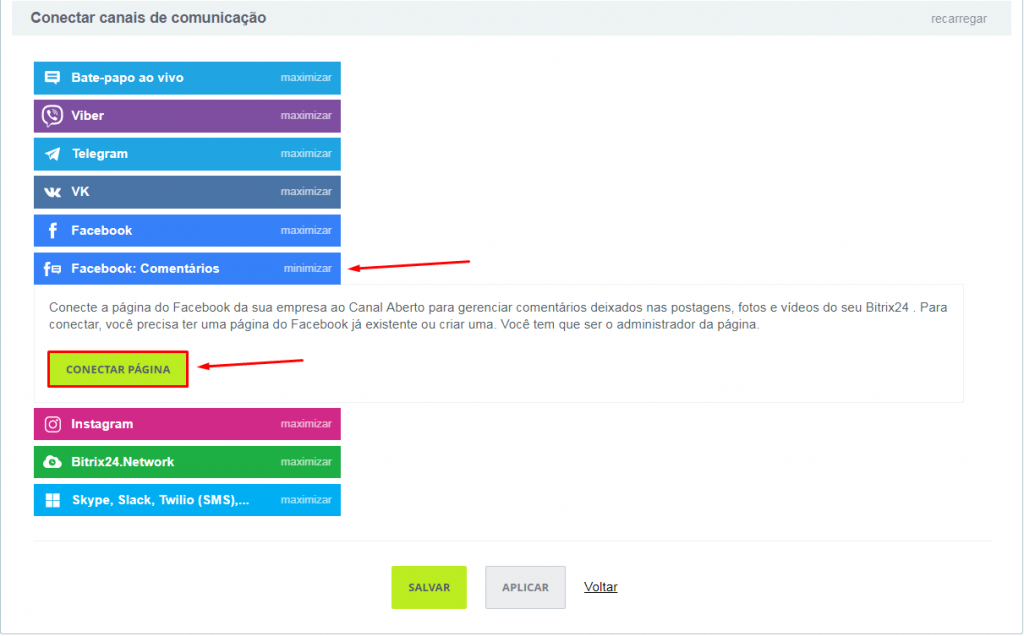Click the Windows-style grid icon for Skype, Slack
The width and height of the screenshot is (1024, 636).
click(53, 500)
